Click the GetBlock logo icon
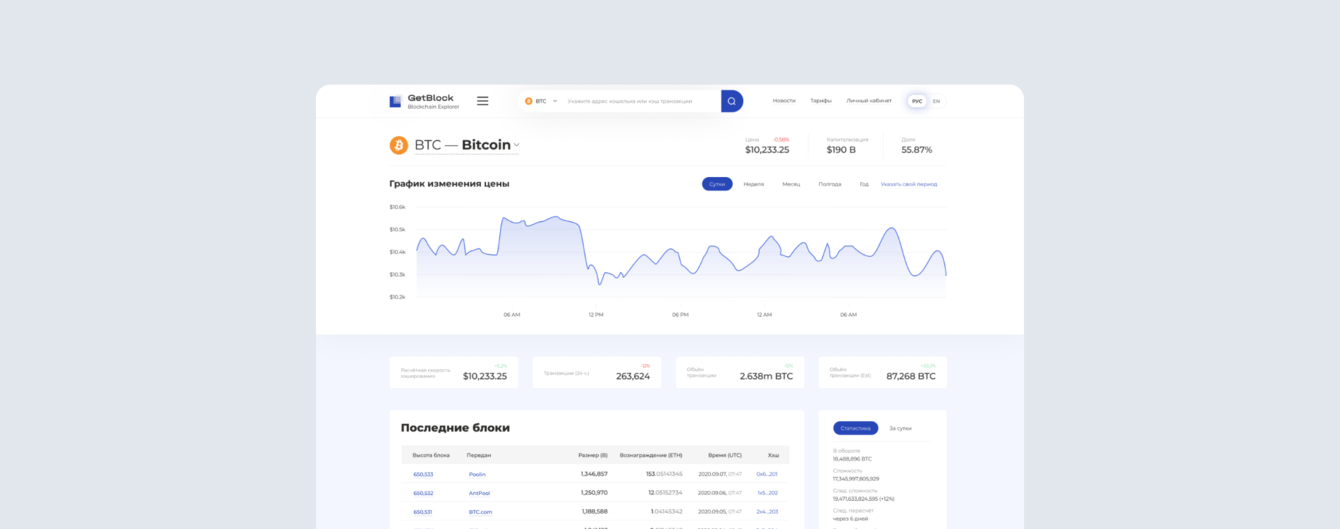 tap(395, 101)
